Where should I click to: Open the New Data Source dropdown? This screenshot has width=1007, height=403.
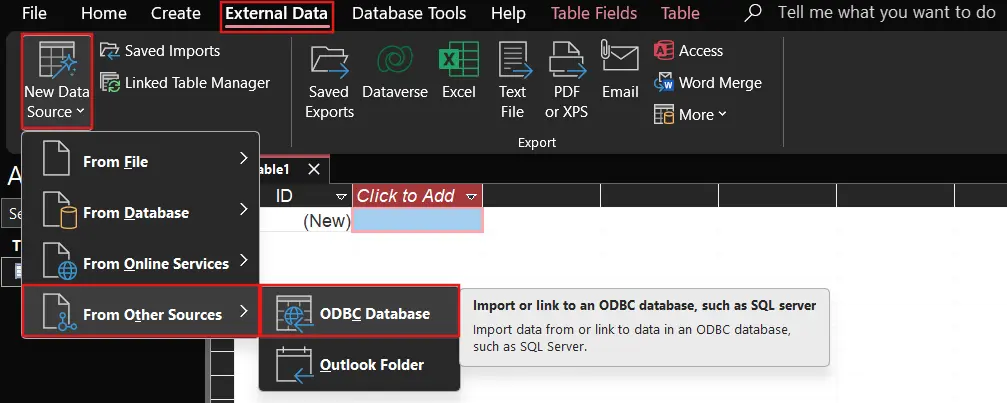click(x=57, y=81)
